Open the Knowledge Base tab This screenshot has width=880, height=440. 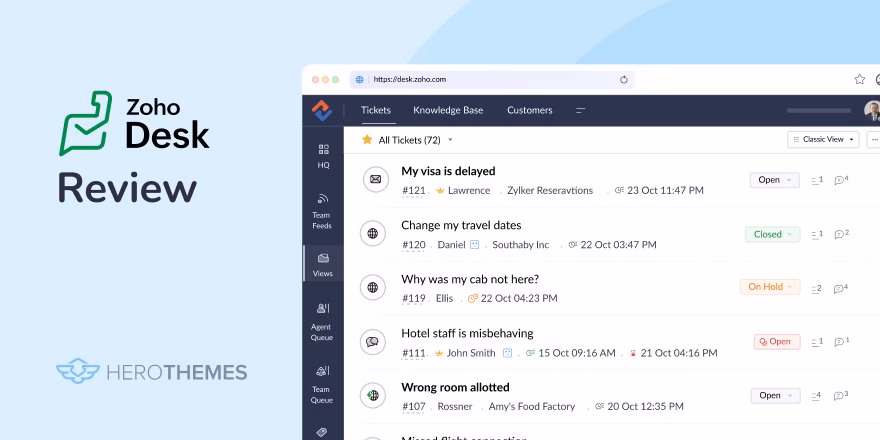click(448, 111)
